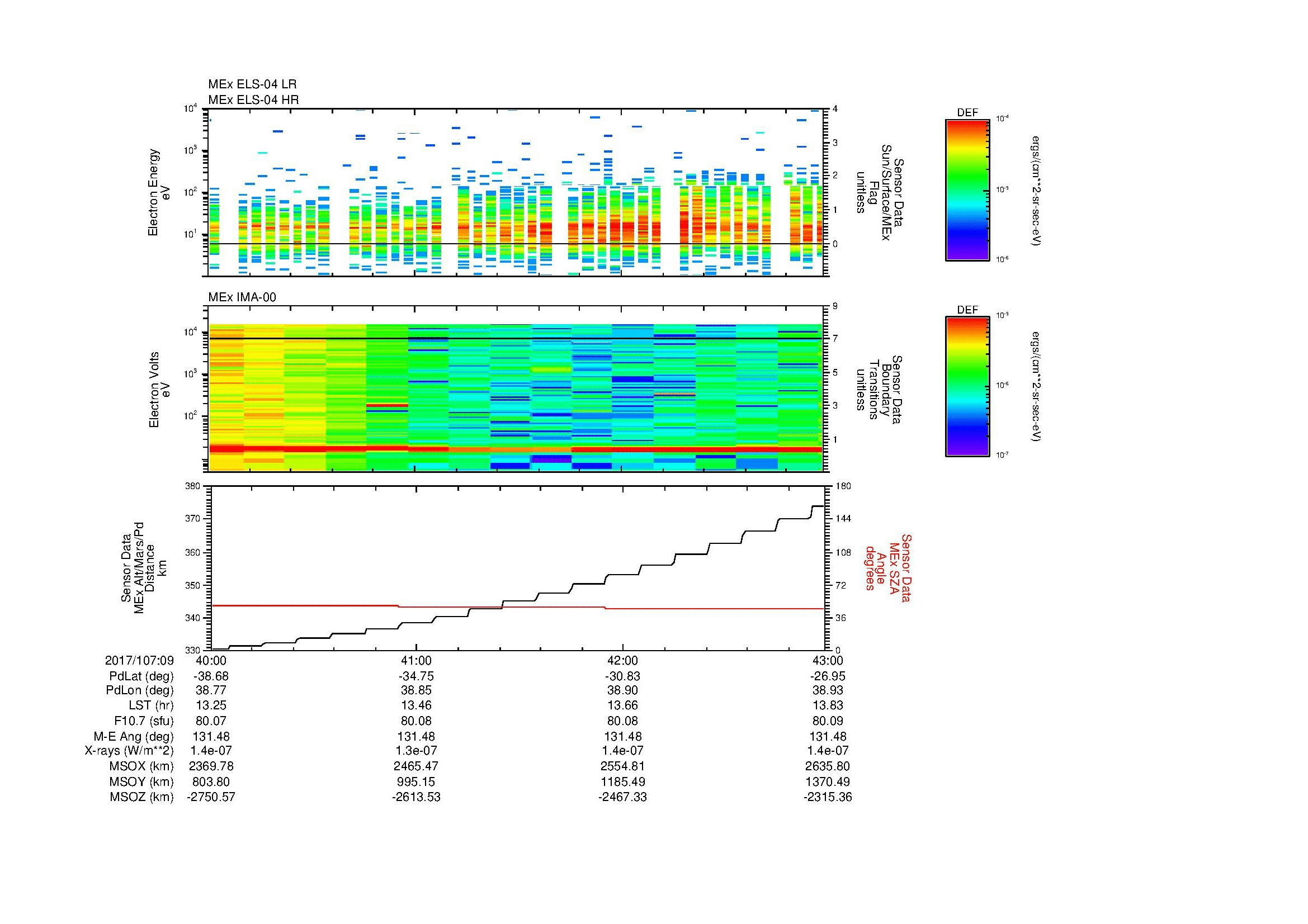Click the "MEx ELS-04 LR" panel title

[x=252, y=84]
